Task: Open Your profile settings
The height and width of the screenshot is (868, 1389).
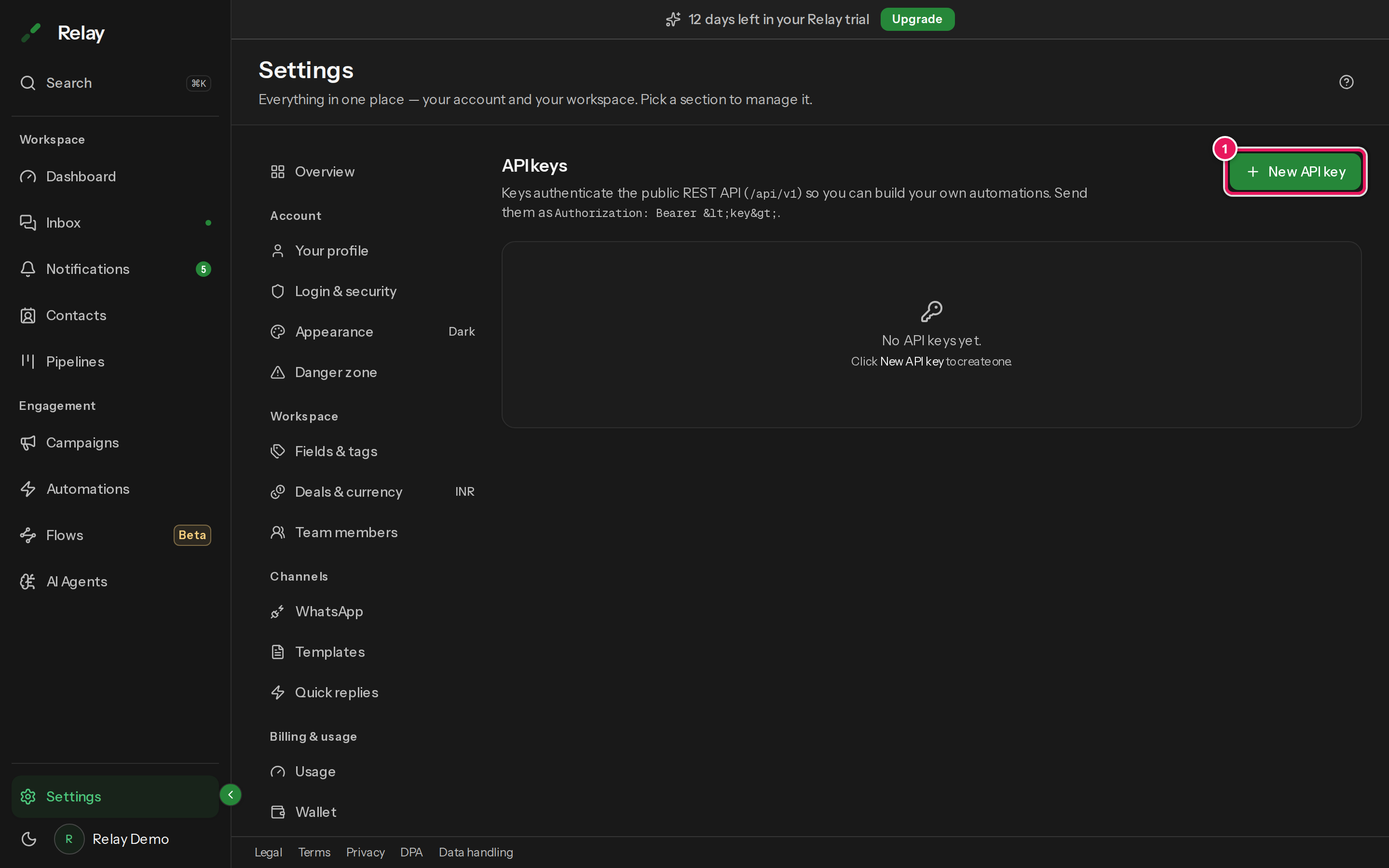Action: click(372, 251)
